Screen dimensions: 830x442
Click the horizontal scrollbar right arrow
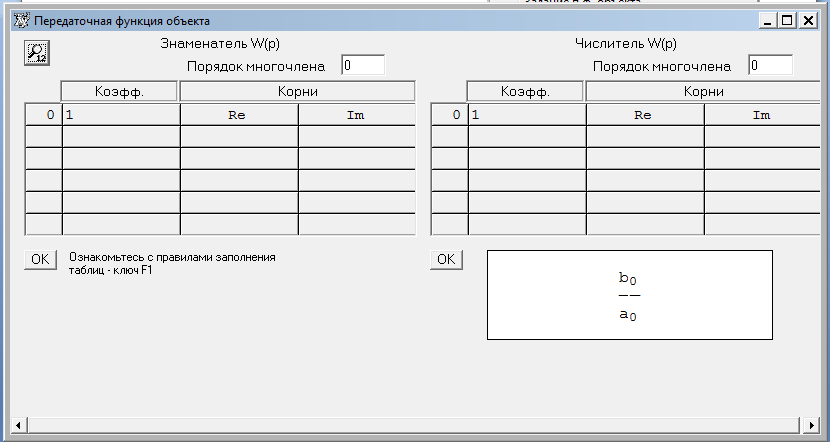[x=811, y=425]
